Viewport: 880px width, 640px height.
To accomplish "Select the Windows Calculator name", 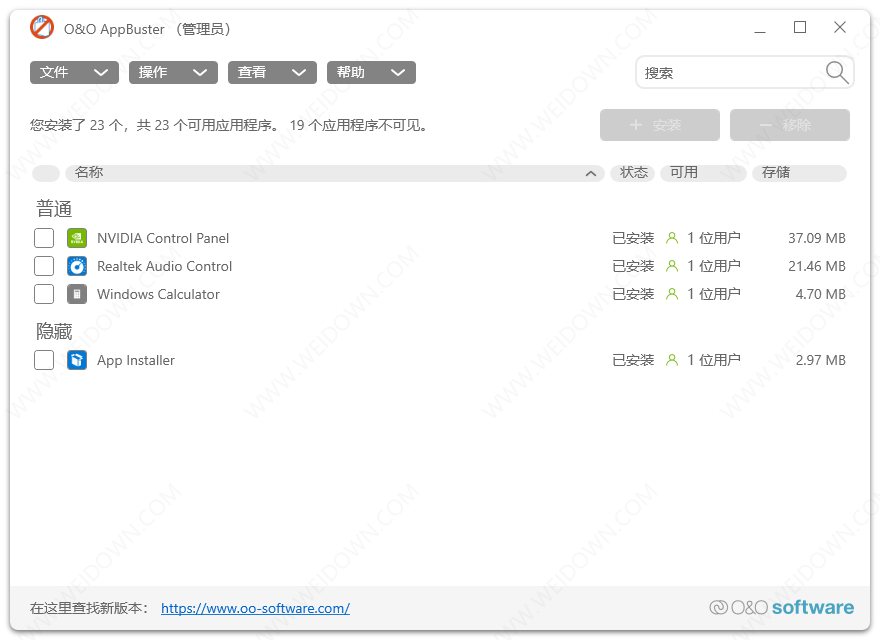I will tap(158, 294).
